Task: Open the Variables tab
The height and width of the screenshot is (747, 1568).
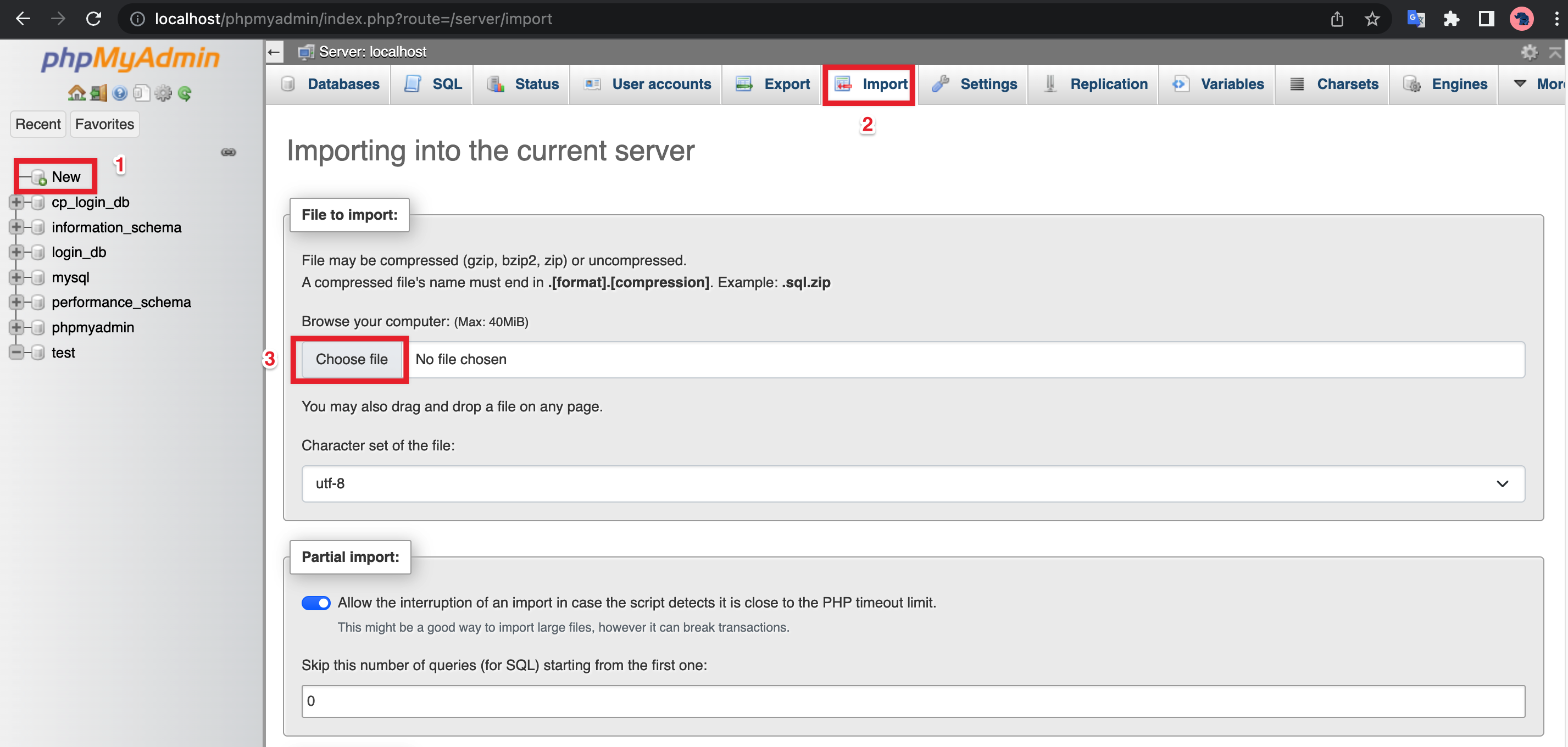Action: pos(1216,84)
